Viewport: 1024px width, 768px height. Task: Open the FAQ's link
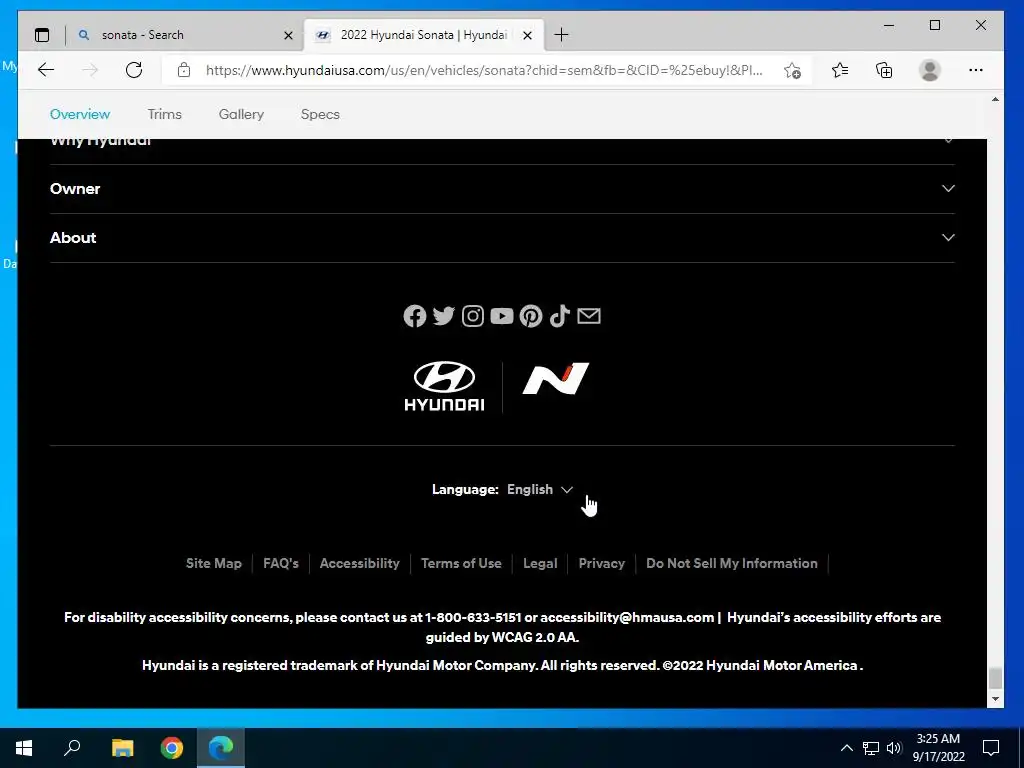pyautogui.click(x=281, y=564)
